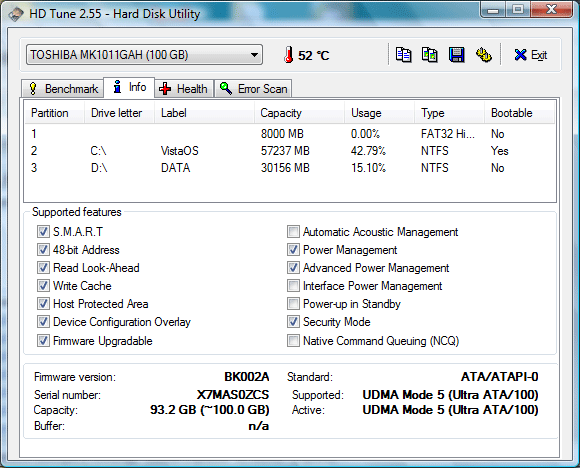This screenshot has height=468, width=580.
Task: Click the copy screenshot to clipboard icon
Action: tap(430, 55)
